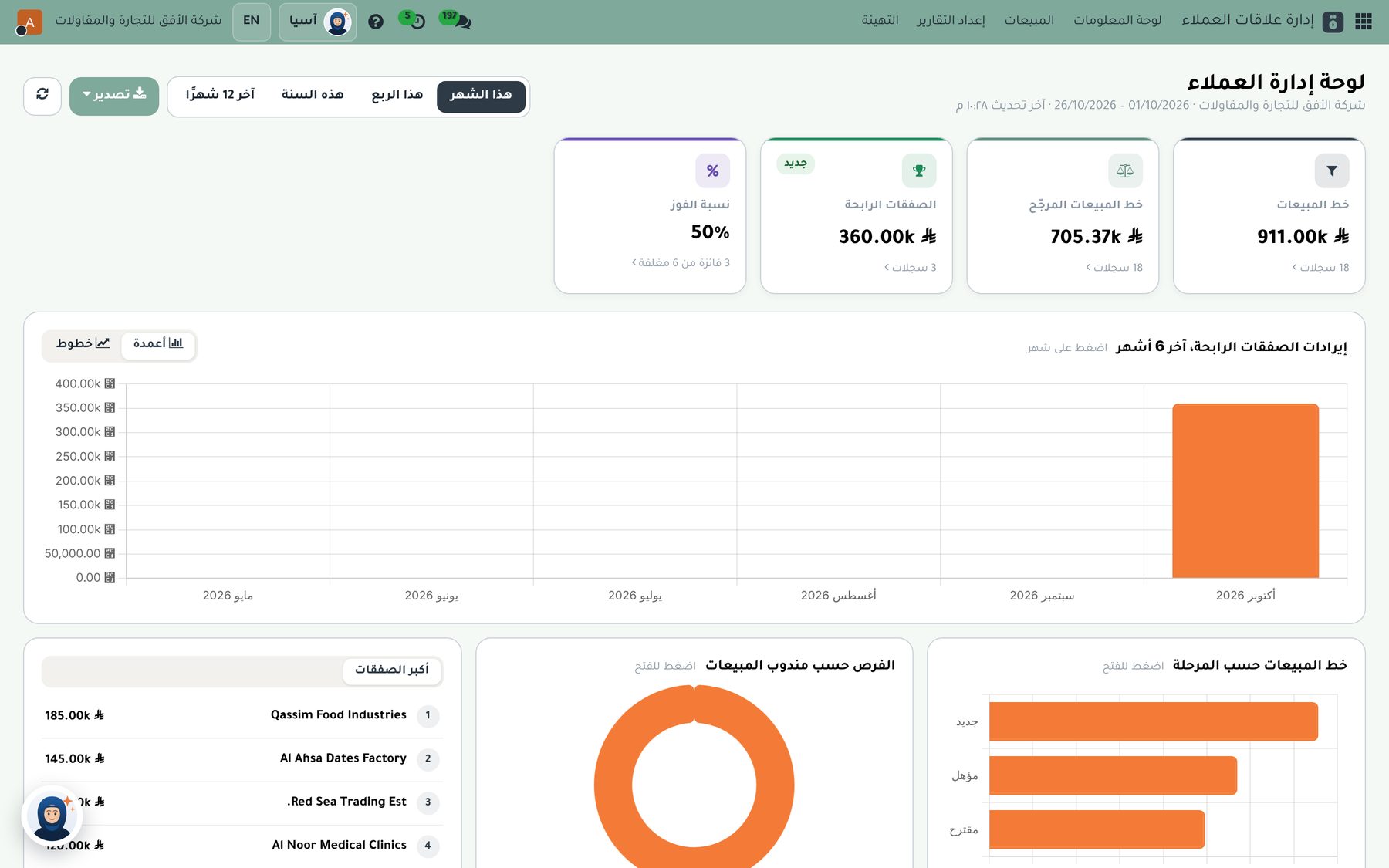Click the percent icon on نسبة الفوز card
Image resolution: width=1389 pixels, height=868 pixels.
pyautogui.click(x=712, y=171)
